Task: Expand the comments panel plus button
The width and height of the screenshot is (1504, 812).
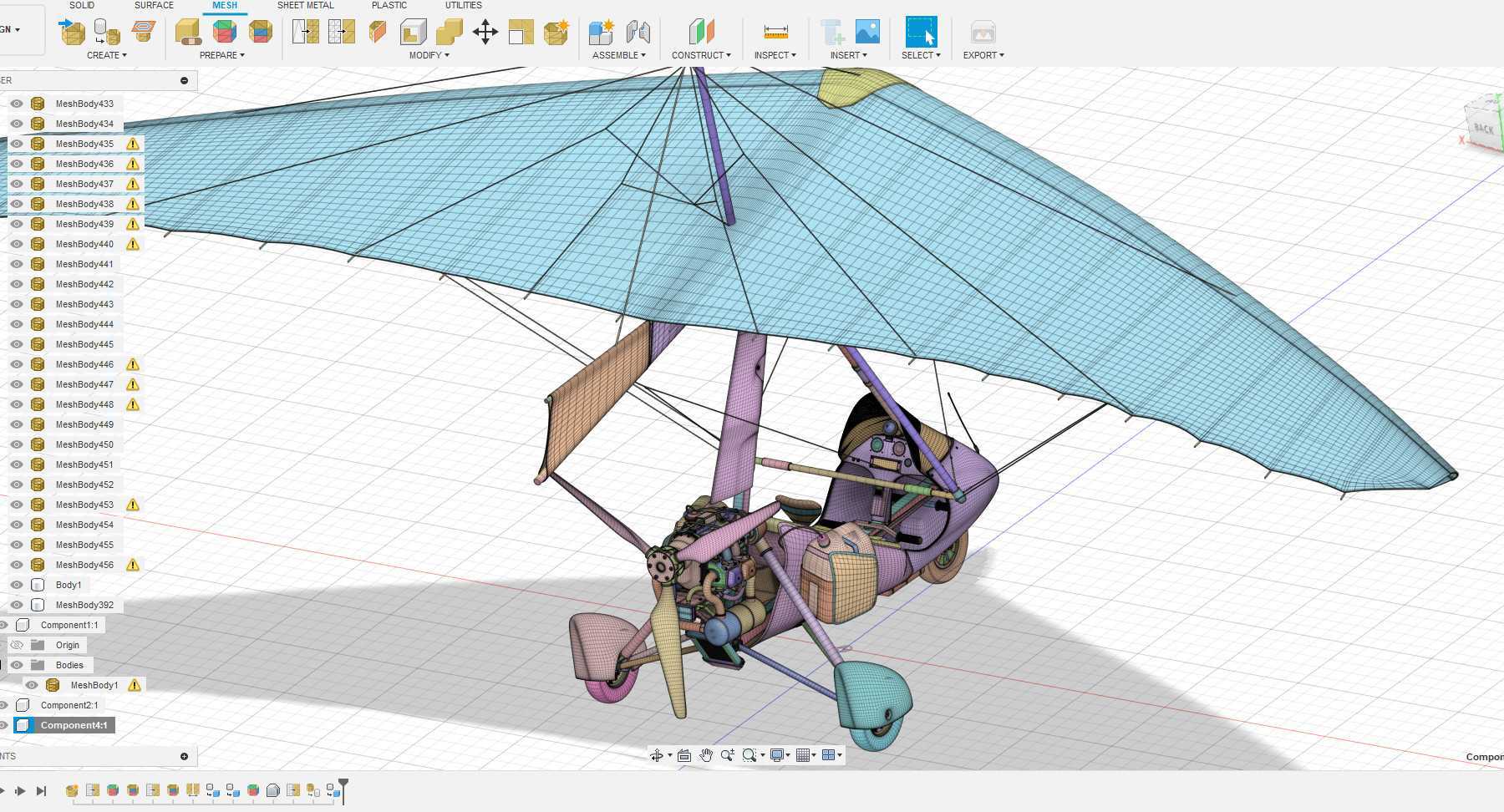Action: point(184,756)
